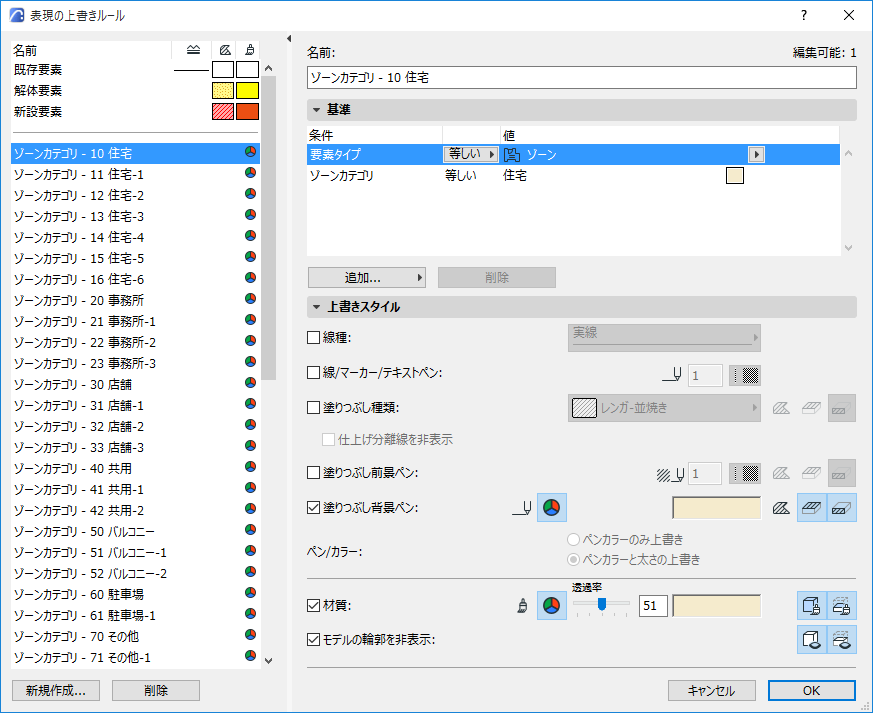Select rule ゾーンカテゴリ - 21 事務所-1
Screen dimensions: 873x713
(x=135, y=321)
